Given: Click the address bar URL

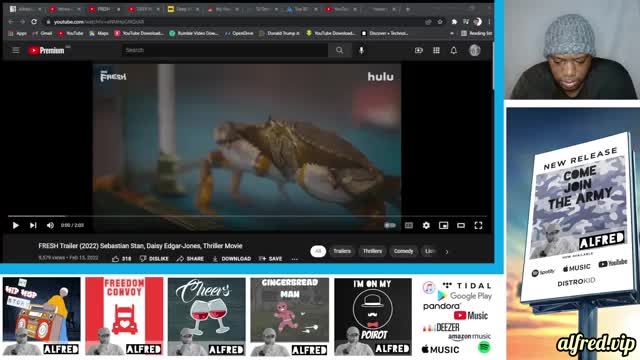Looking at the screenshot, I should [99, 22].
